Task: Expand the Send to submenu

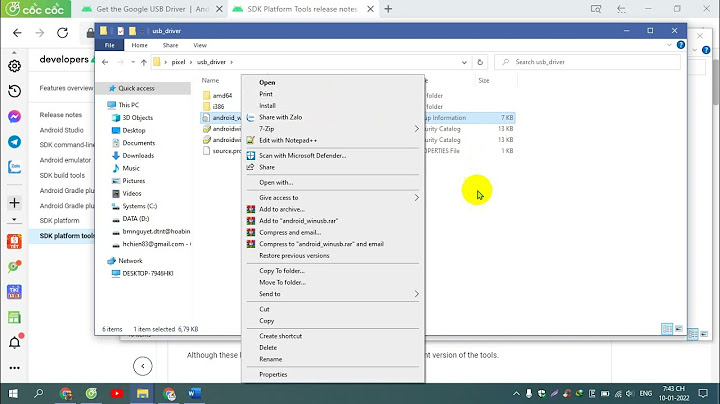Action: [x=333, y=294]
